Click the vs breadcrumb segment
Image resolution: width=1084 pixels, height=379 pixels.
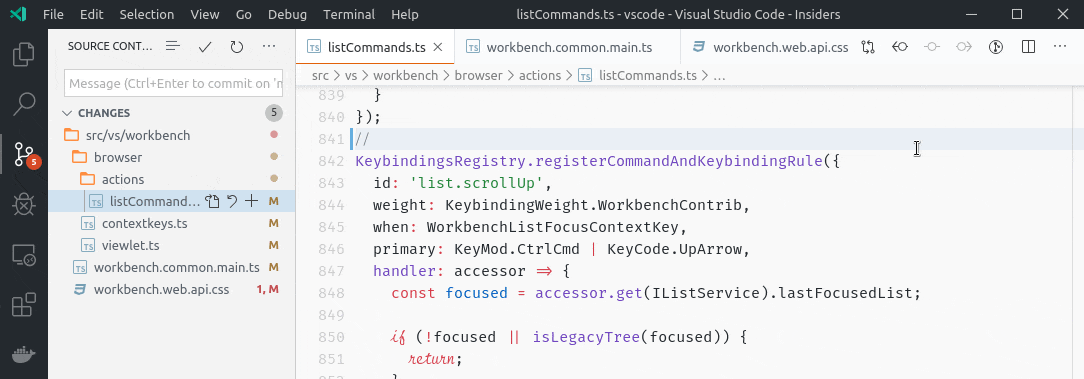(351, 75)
